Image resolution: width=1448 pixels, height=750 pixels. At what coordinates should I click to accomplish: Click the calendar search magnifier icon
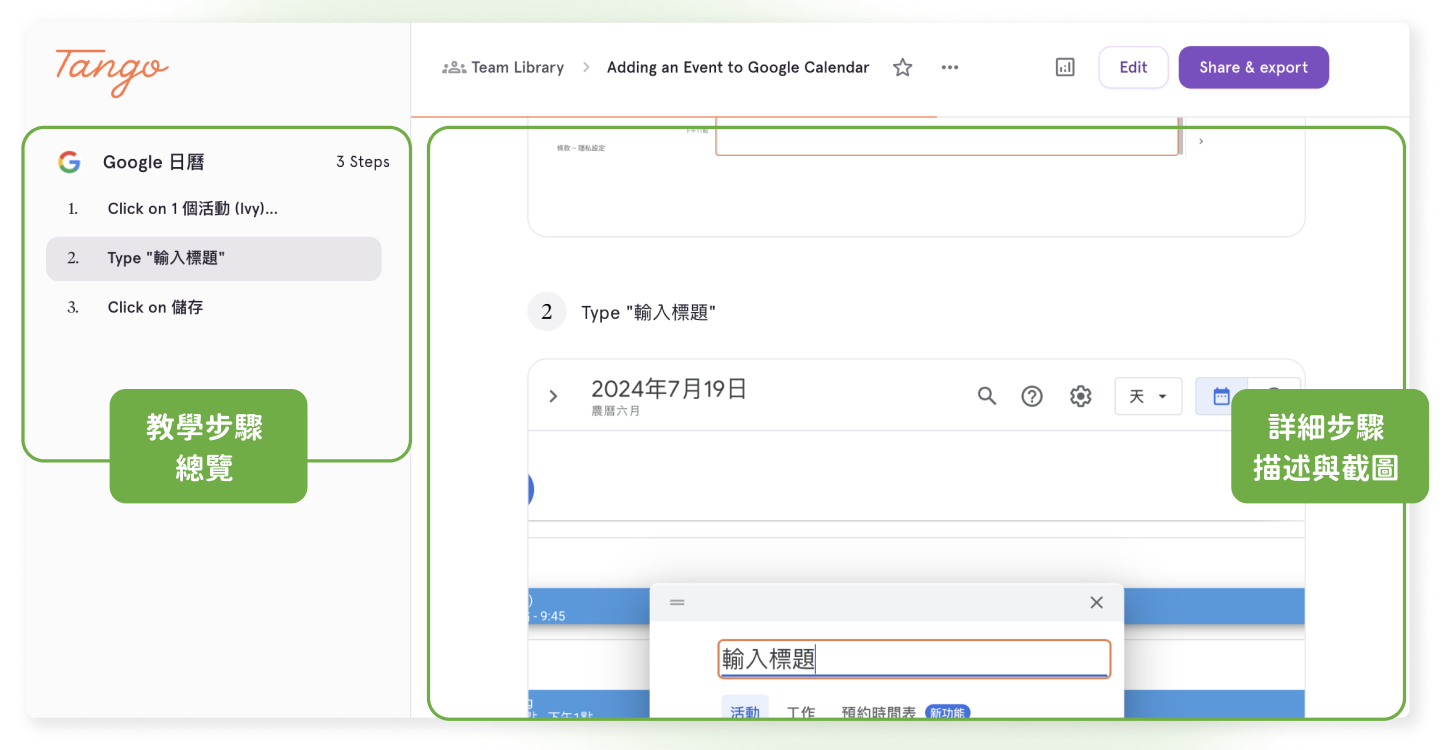click(987, 396)
